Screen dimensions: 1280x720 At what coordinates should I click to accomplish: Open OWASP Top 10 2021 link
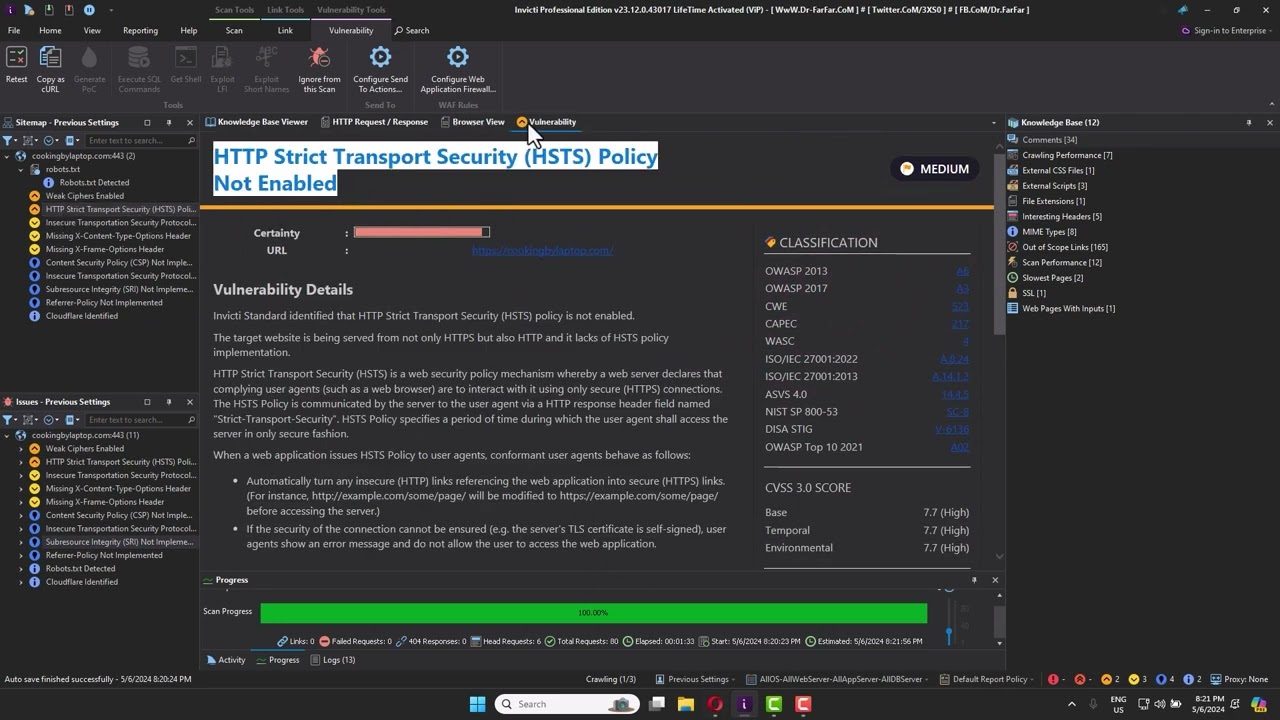960,447
